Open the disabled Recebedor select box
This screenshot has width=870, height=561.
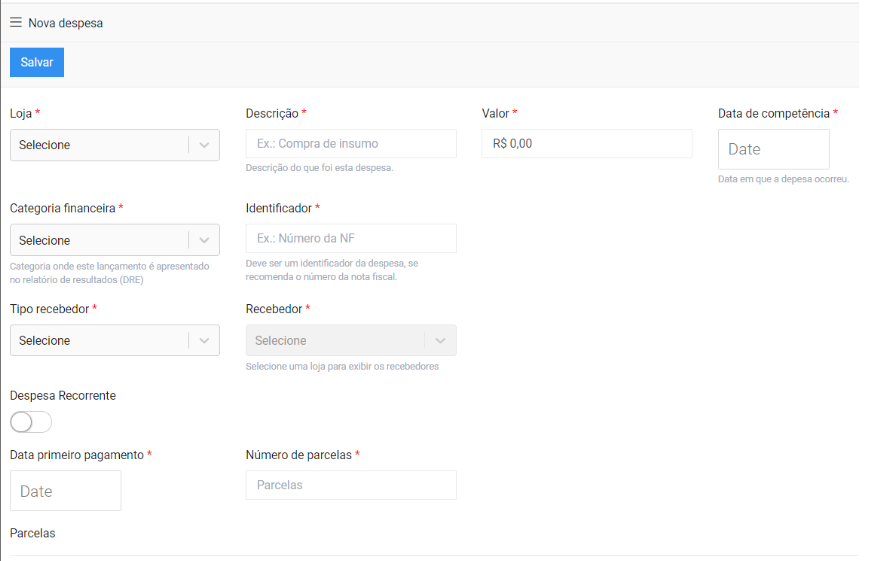(x=351, y=340)
